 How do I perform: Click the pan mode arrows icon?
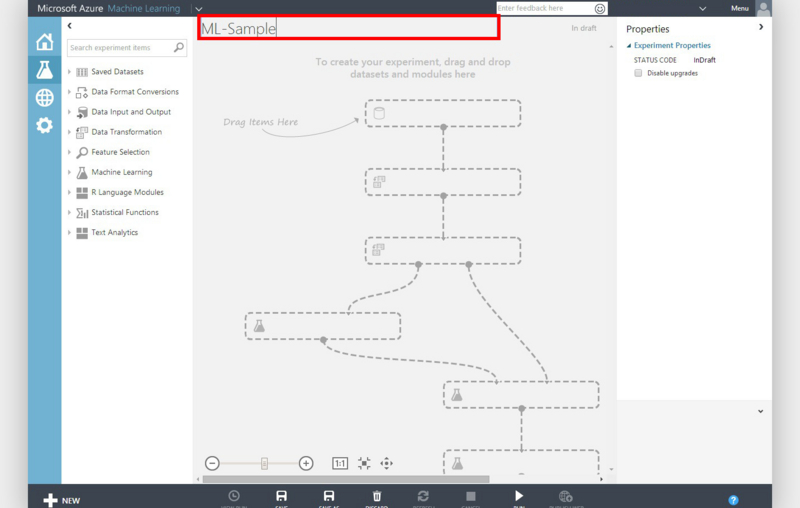pyautogui.click(x=386, y=463)
